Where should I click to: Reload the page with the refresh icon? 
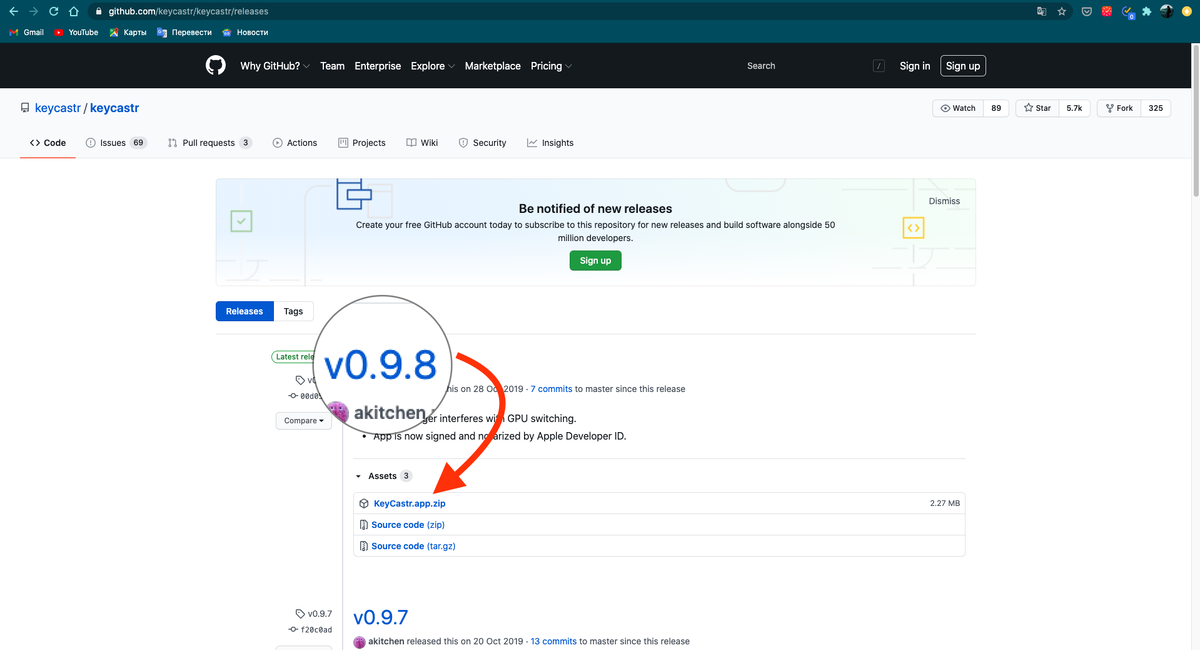[53, 12]
